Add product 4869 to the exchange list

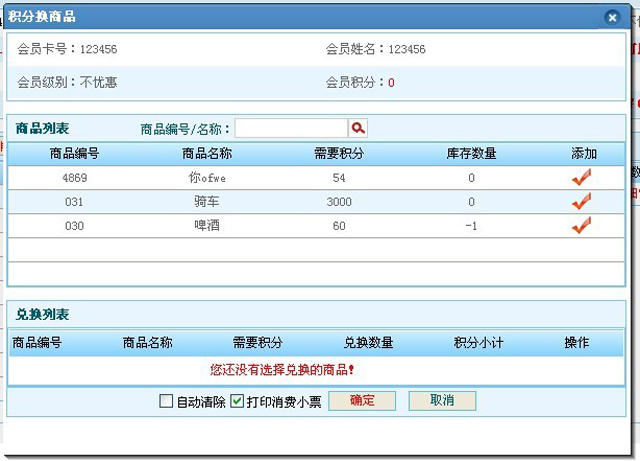click(581, 177)
